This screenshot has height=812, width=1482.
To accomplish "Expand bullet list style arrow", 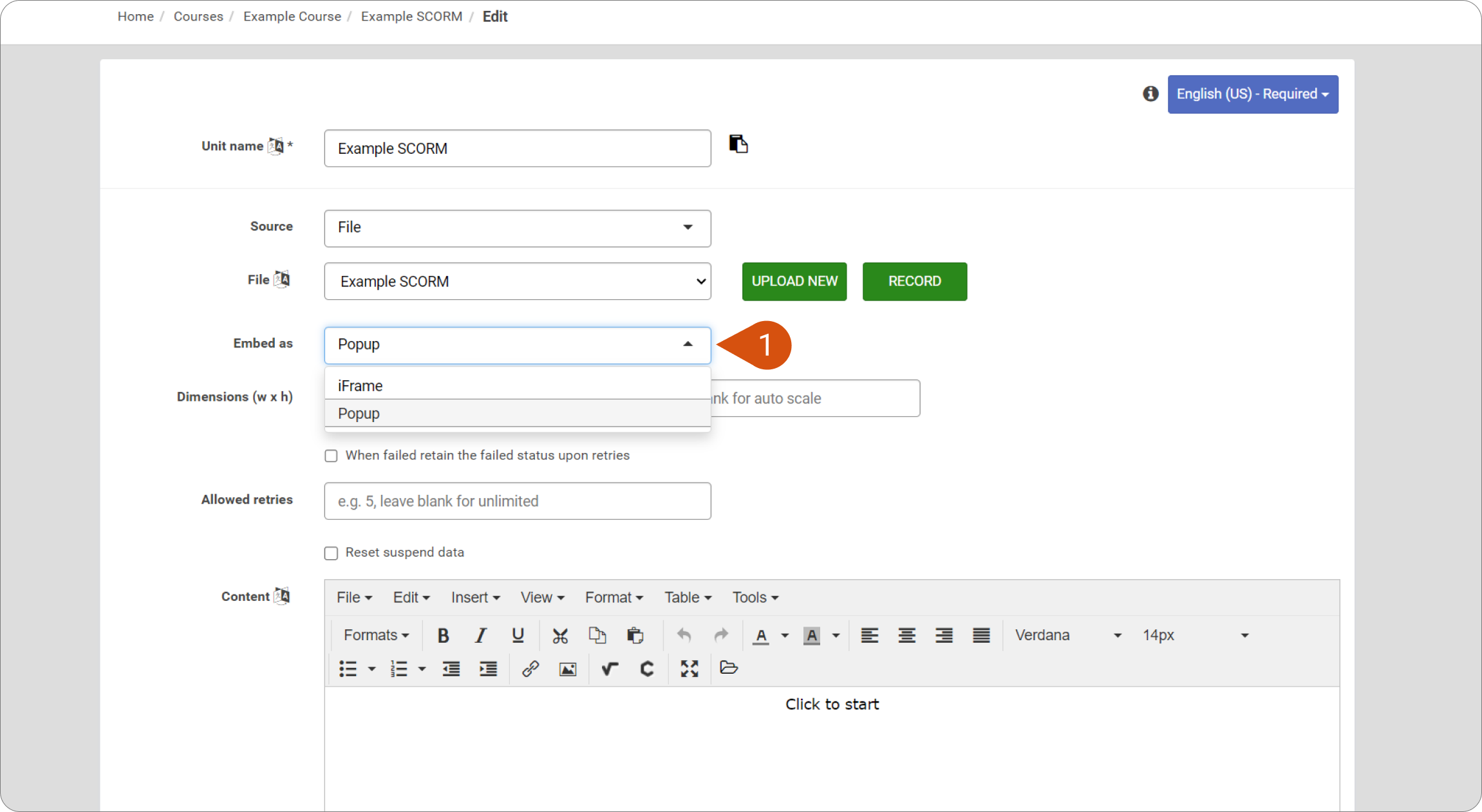I will pyautogui.click(x=371, y=669).
